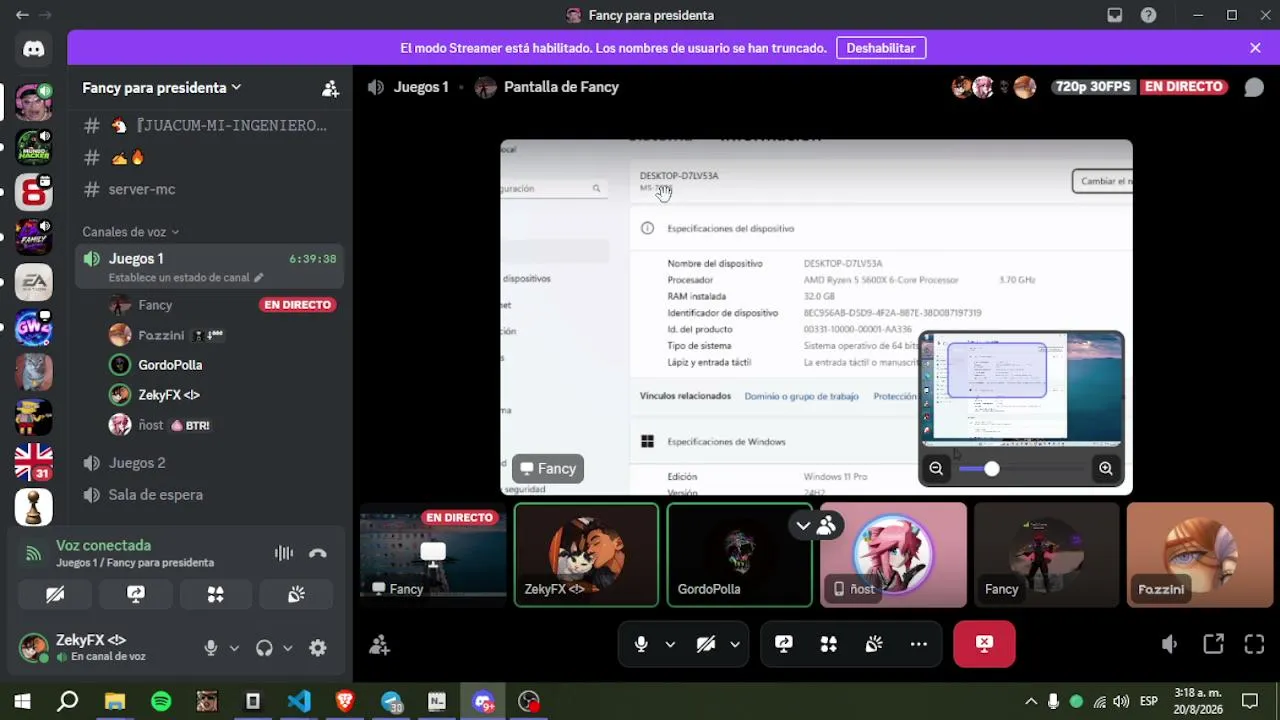
Task: Toggle activities button in voice-connected panel
Action: click(215, 594)
